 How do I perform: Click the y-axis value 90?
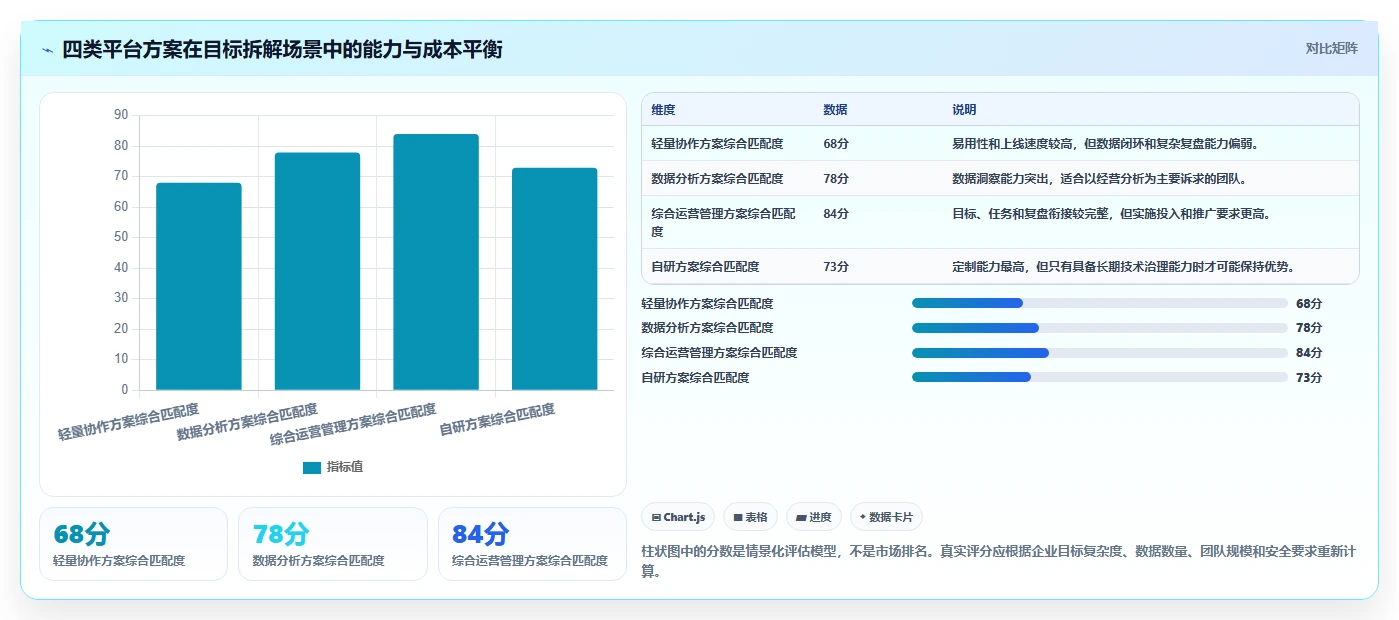[x=121, y=115]
